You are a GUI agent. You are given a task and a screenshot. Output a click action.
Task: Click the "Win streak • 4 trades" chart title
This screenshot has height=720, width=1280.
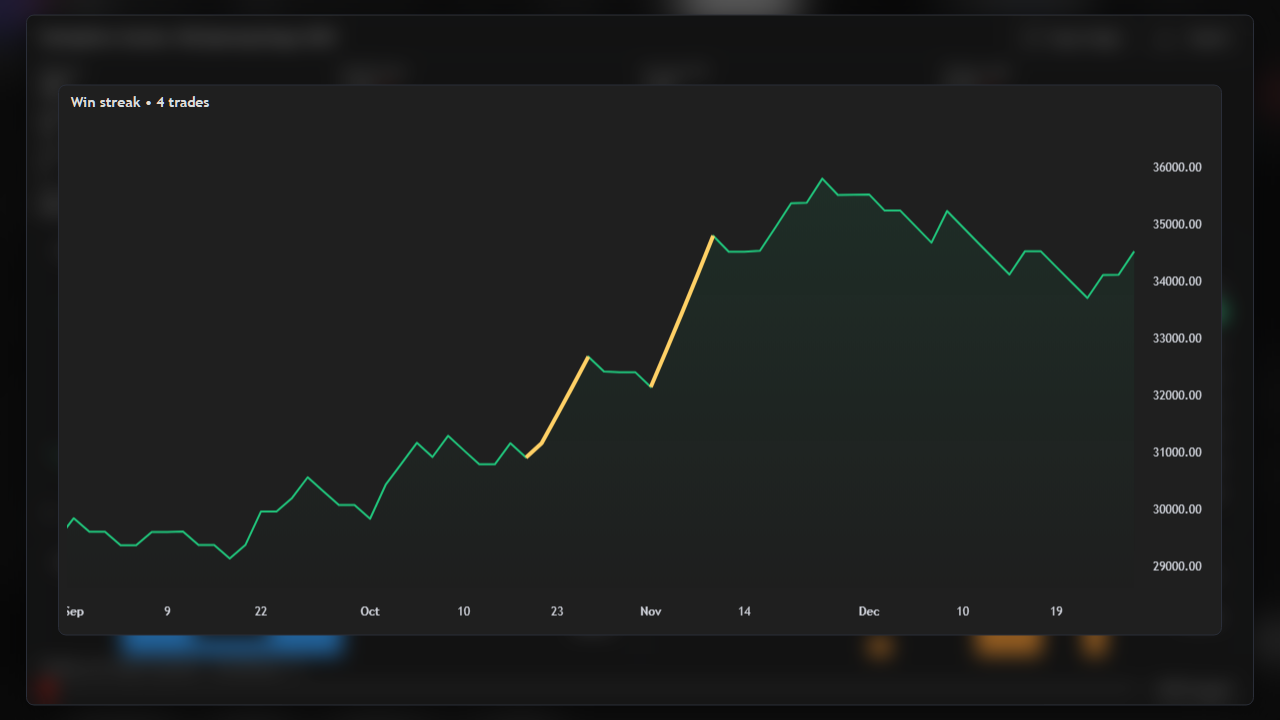pos(140,102)
